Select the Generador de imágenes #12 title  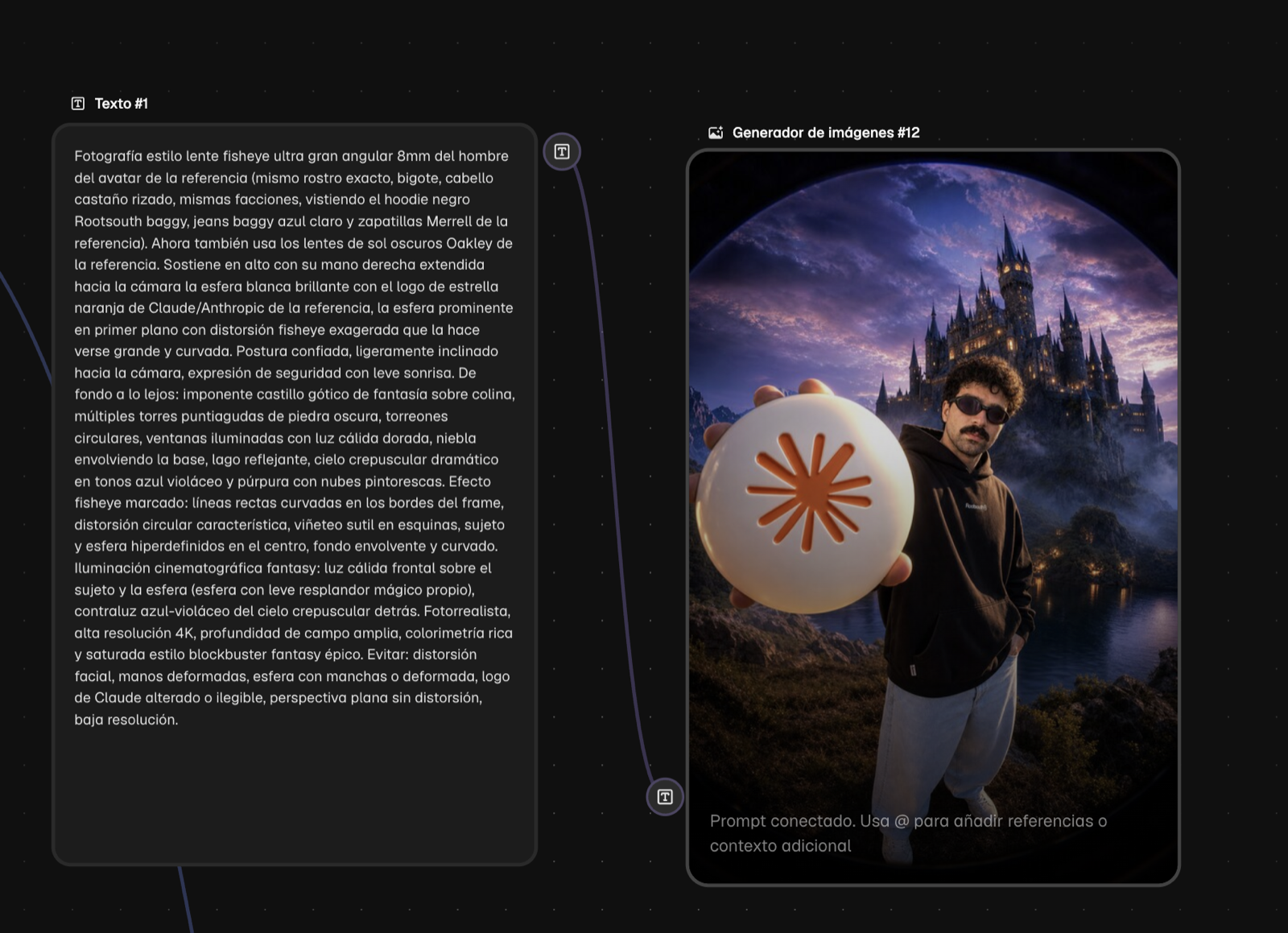coord(826,133)
